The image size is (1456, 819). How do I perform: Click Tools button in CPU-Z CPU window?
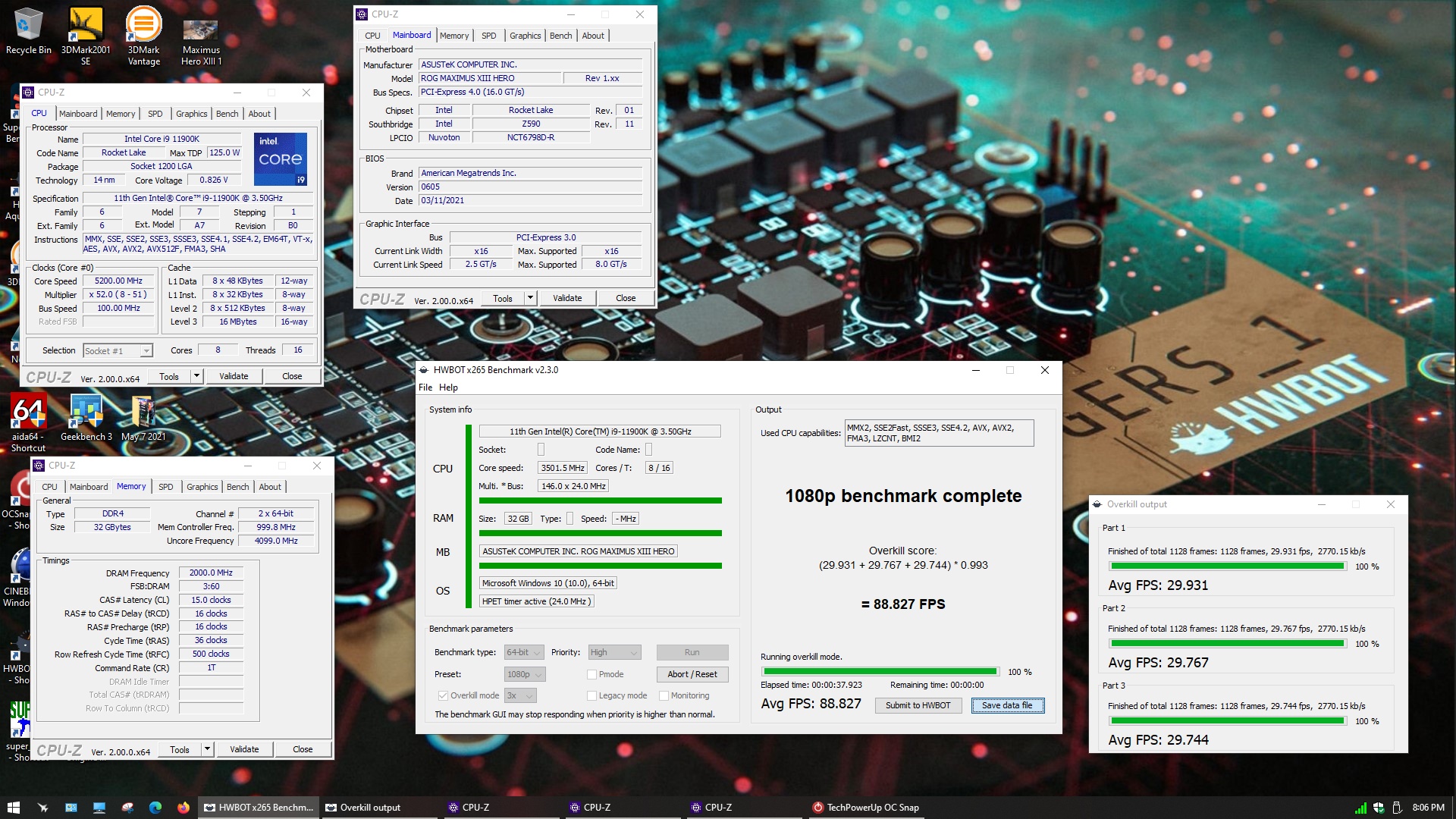[169, 376]
